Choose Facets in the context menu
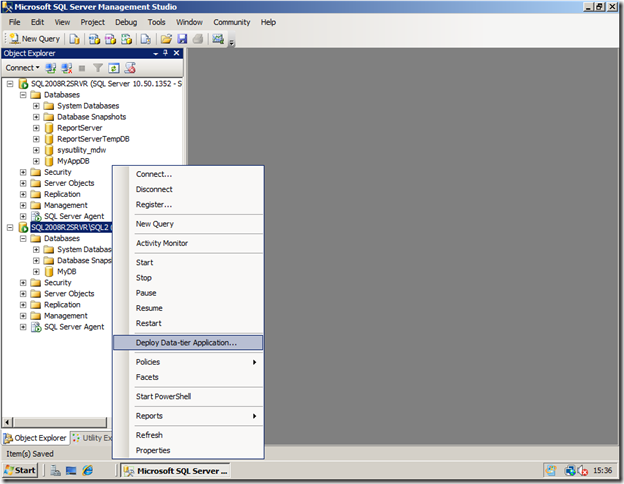 [188, 377]
